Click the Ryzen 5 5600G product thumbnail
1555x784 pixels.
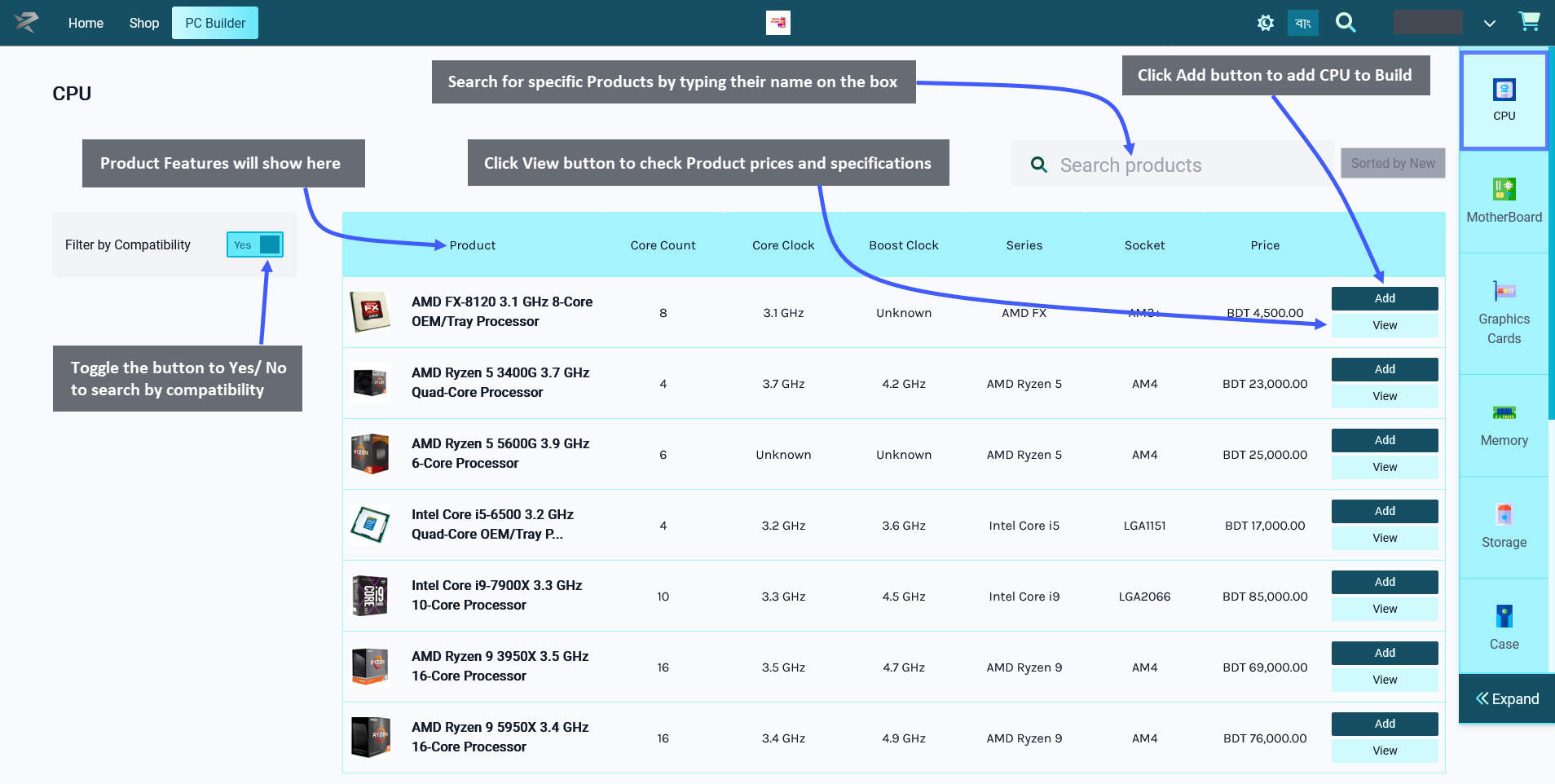[x=370, y=454]
